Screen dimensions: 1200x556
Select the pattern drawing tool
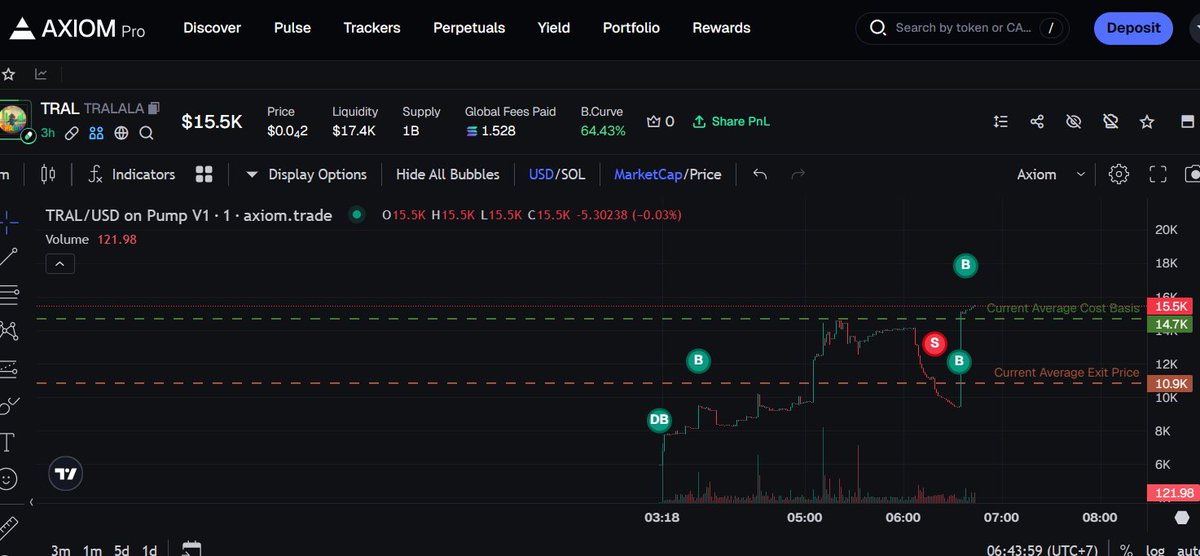click(x=8, y=330)
